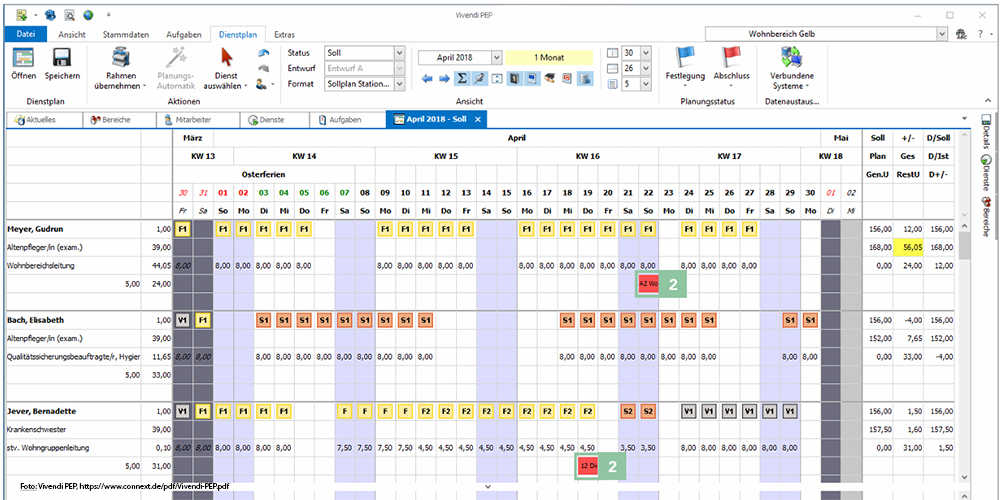1000x500 pixels.
Task: Open the Mitarbeiter document tab
Action: pyautogui.click(x=198, y=119)
